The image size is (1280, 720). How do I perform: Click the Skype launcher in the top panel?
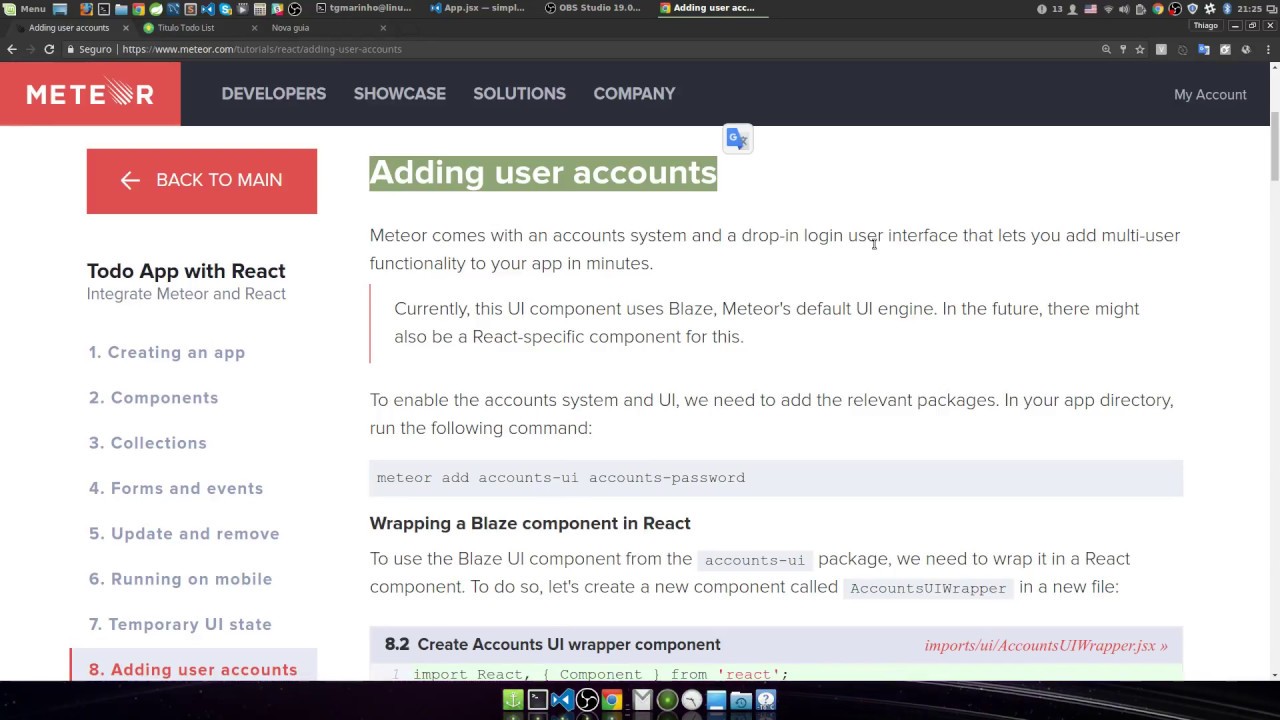coord(224,8)
